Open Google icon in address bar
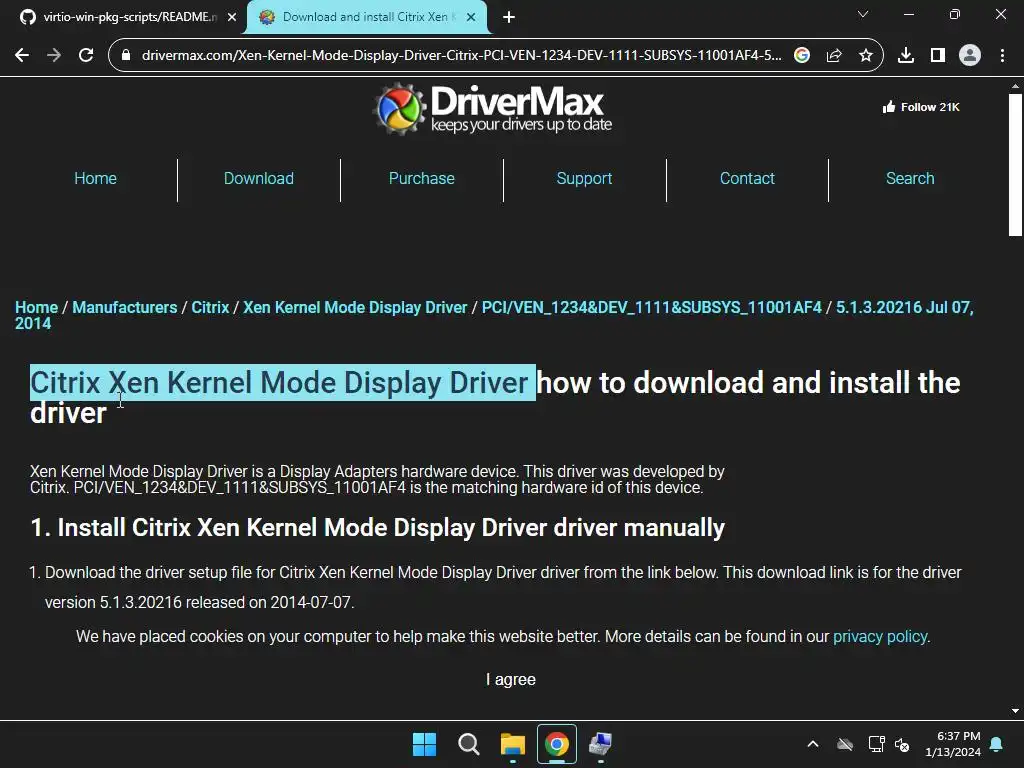Screen dimensions: 1024x768 click(x=802, y=56)
